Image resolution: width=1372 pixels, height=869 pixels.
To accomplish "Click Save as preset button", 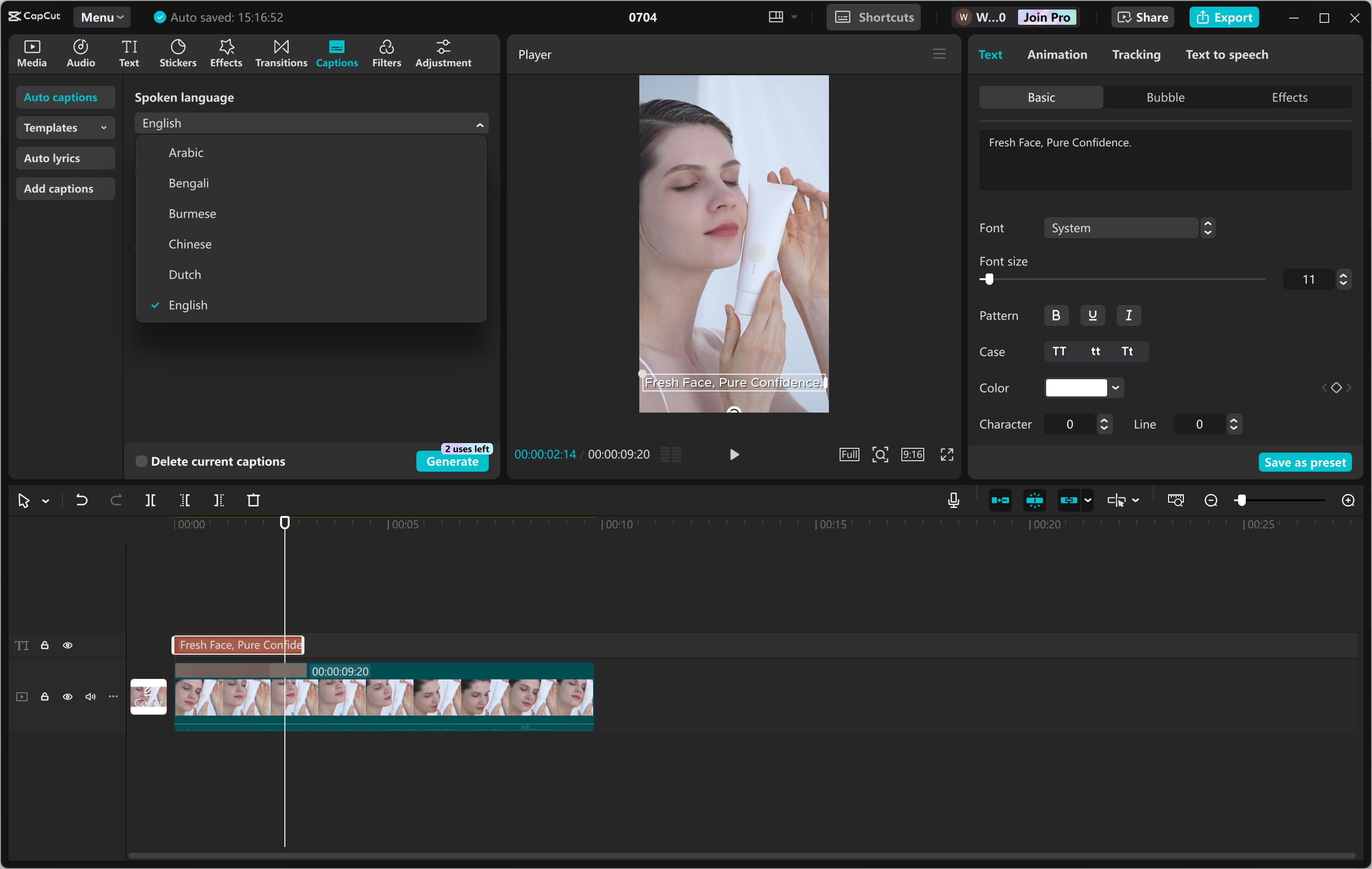I will (1304, 462).
